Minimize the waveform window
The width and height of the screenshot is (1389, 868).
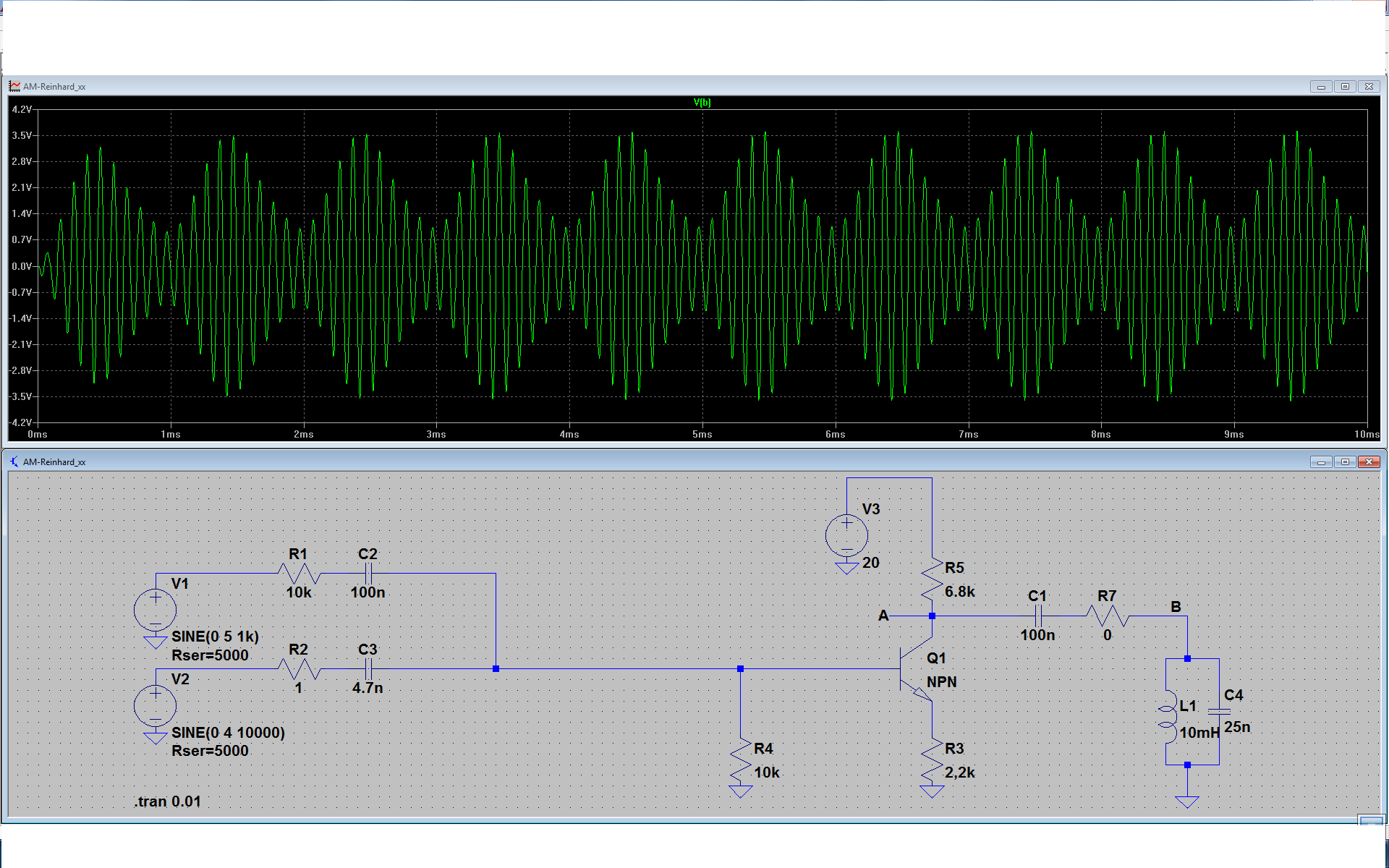point(1321,86)
